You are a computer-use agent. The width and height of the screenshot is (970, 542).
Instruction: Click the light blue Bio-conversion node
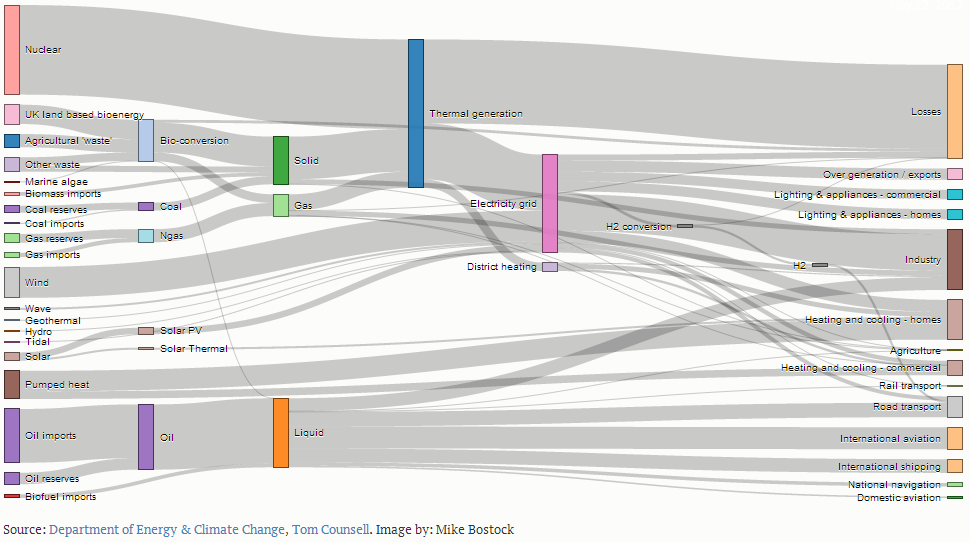[146, 140]
